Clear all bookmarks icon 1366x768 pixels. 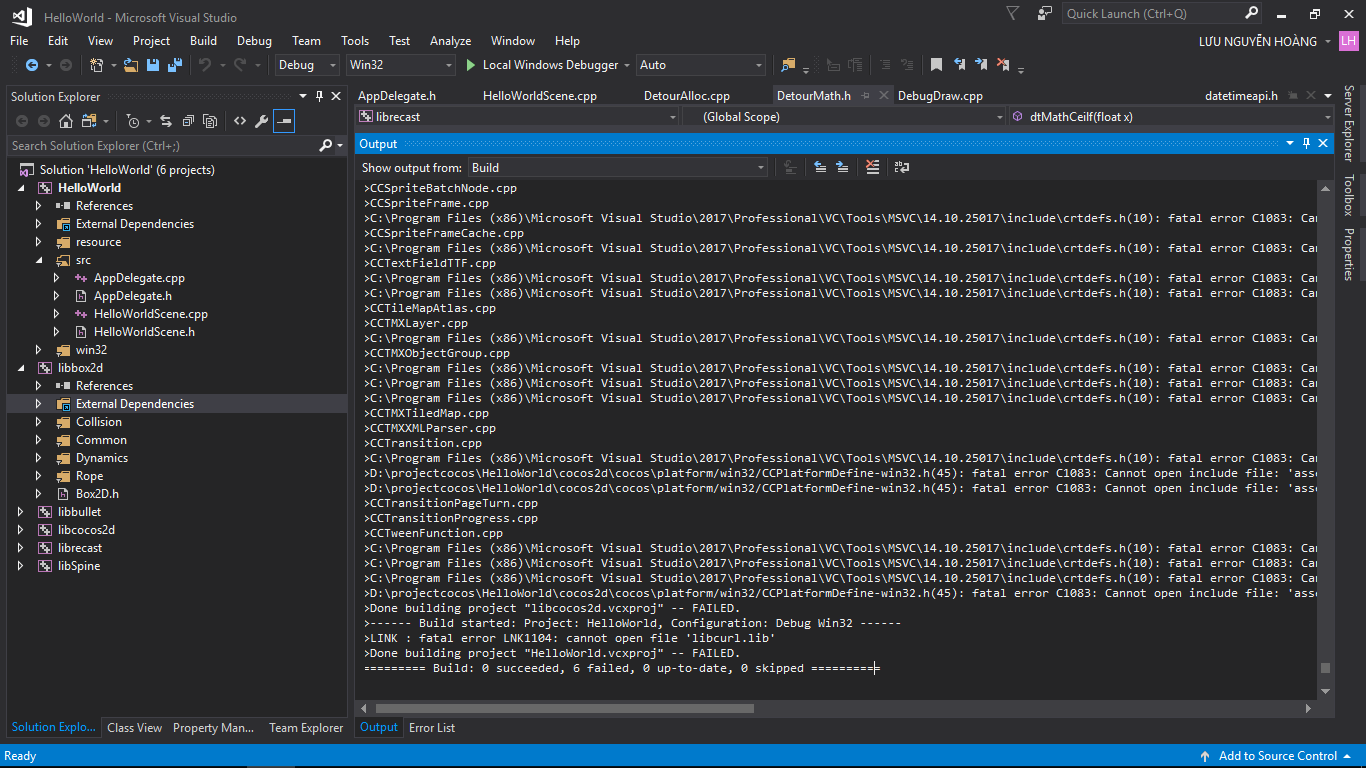click(x=1004, y=65)
